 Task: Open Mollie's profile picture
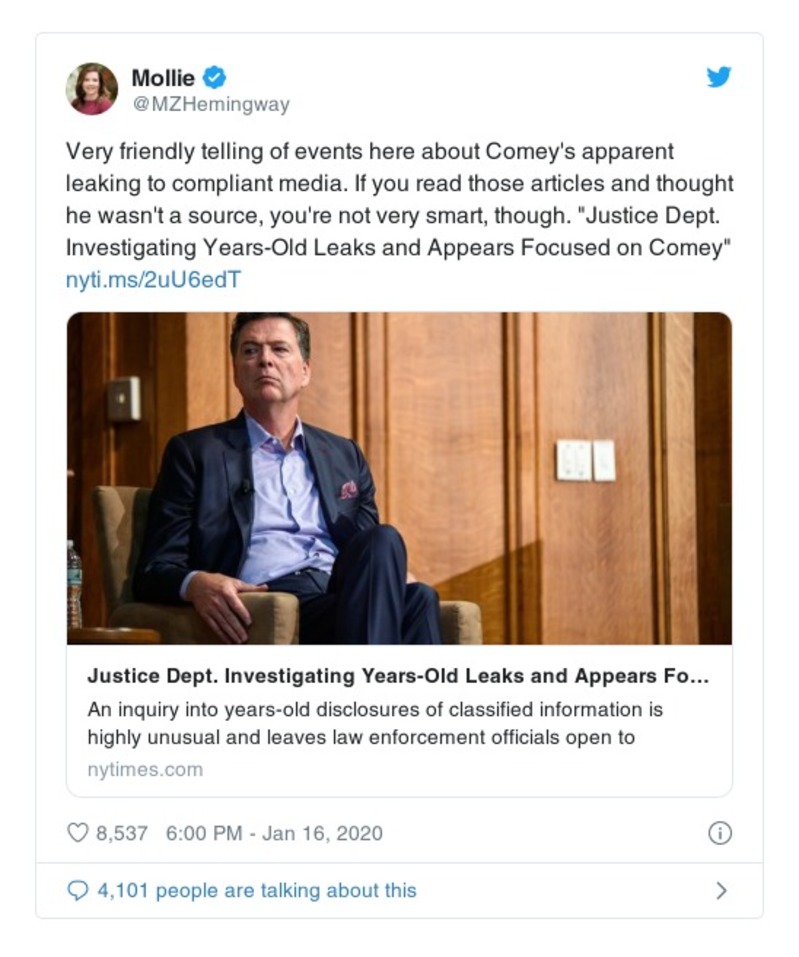[92, 88]
